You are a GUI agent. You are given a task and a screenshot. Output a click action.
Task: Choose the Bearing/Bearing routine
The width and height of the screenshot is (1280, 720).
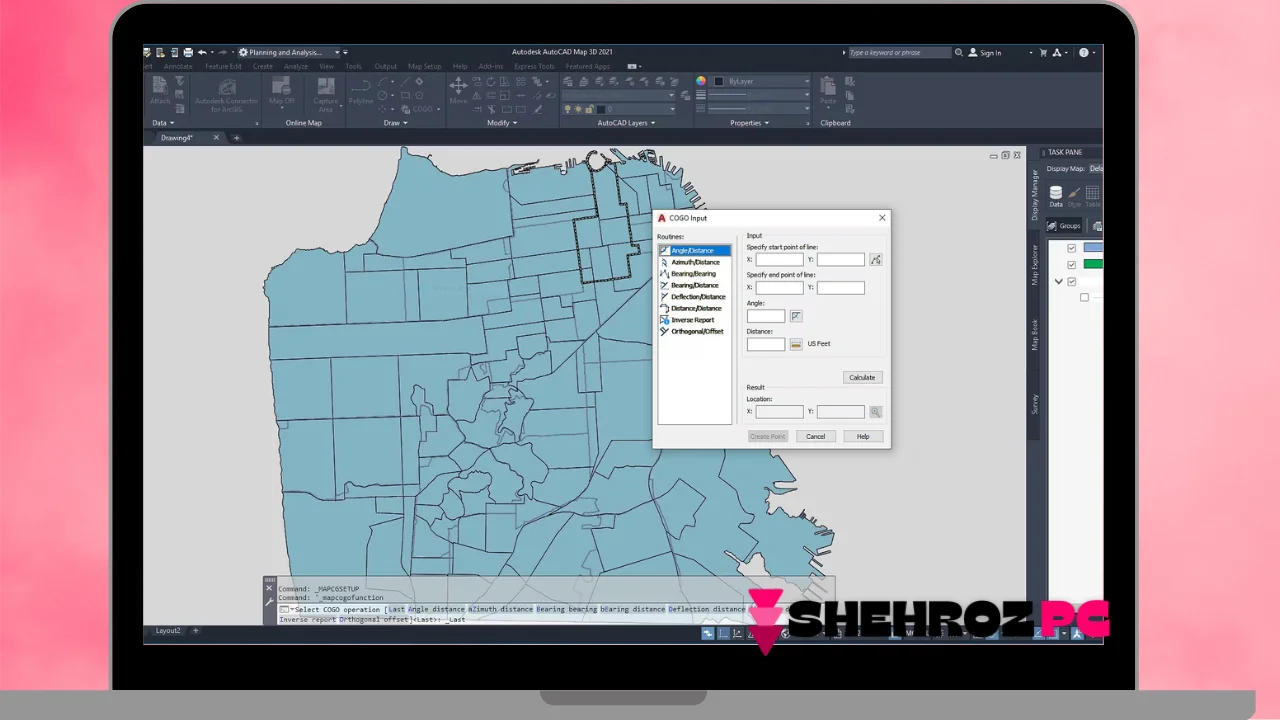694,273
